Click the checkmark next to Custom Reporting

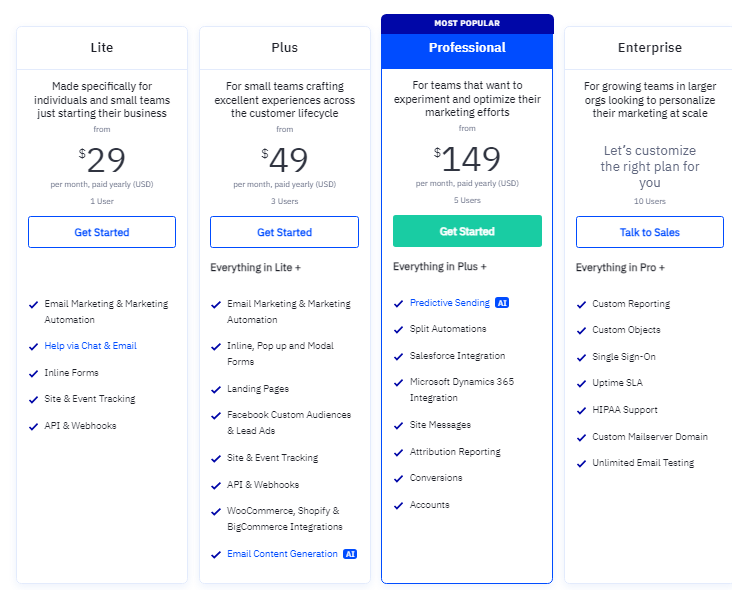coord(581,304)
